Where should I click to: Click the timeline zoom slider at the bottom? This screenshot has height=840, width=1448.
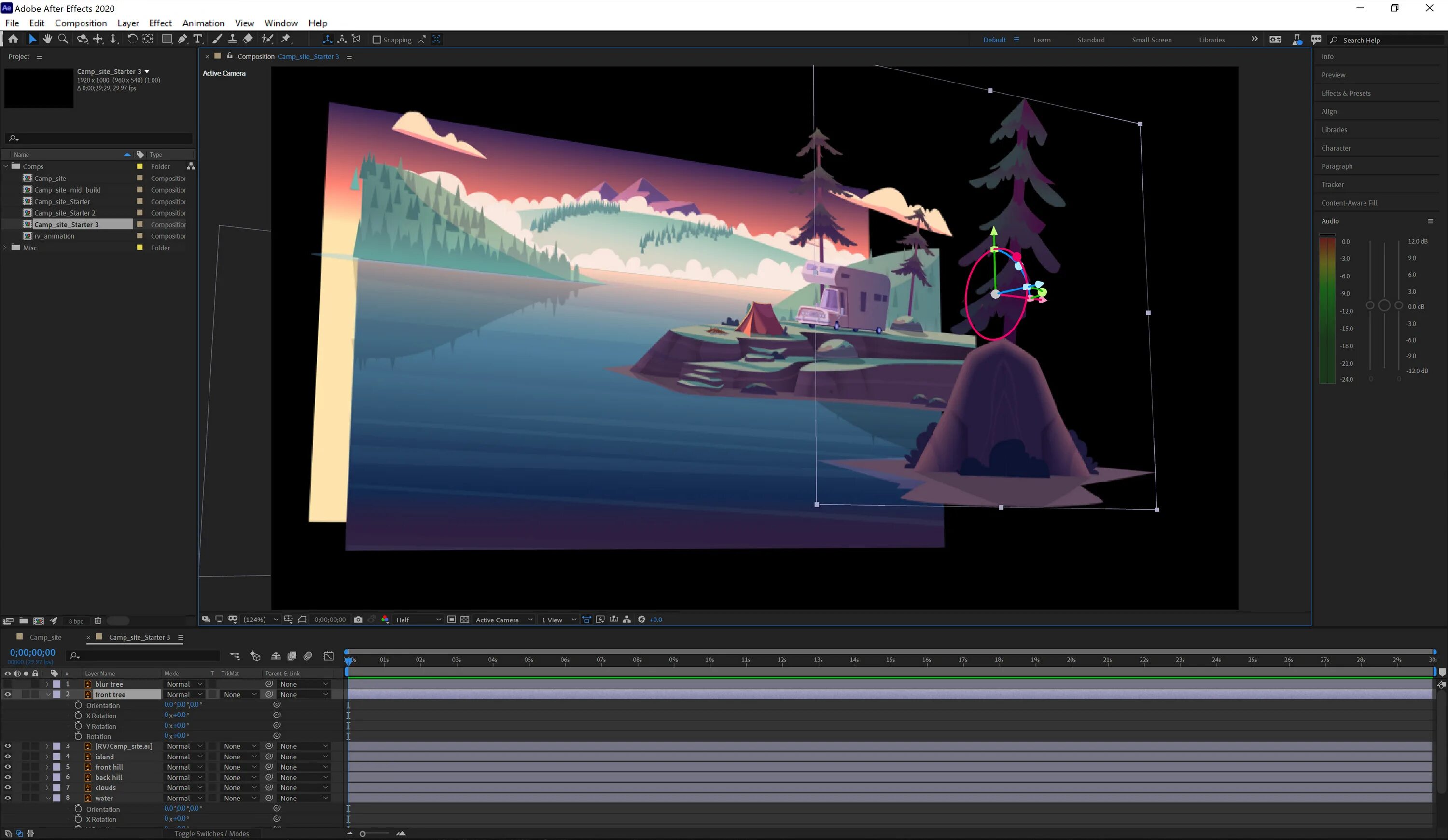(x=362, y=834)
